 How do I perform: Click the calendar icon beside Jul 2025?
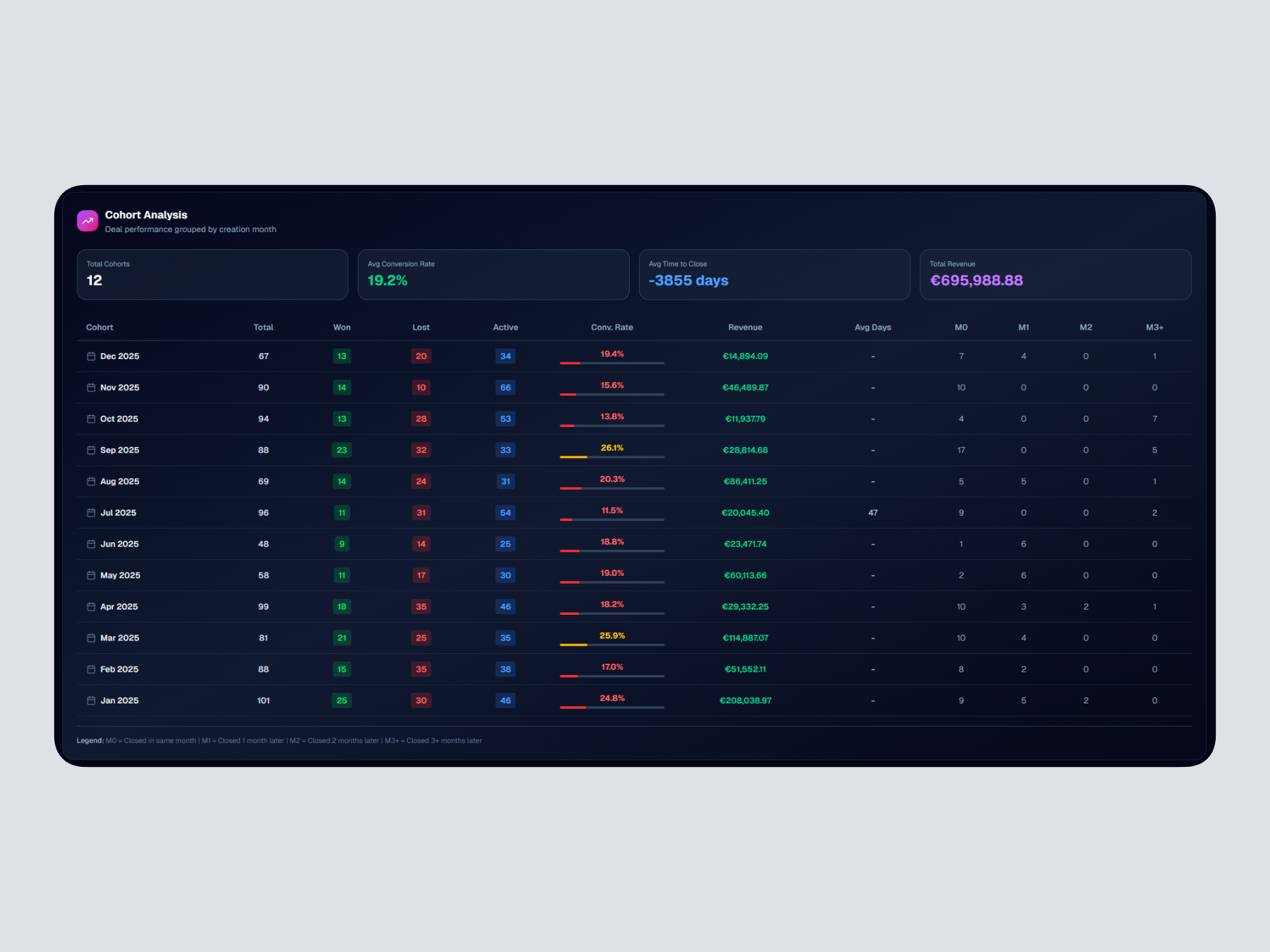tap(91, 512)
